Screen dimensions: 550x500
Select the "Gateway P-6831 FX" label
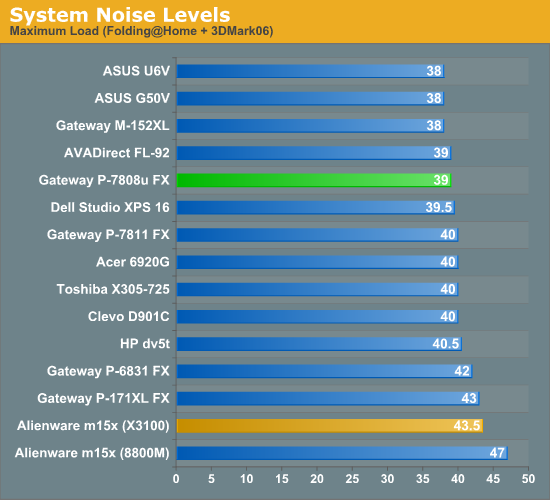(108, 371)
